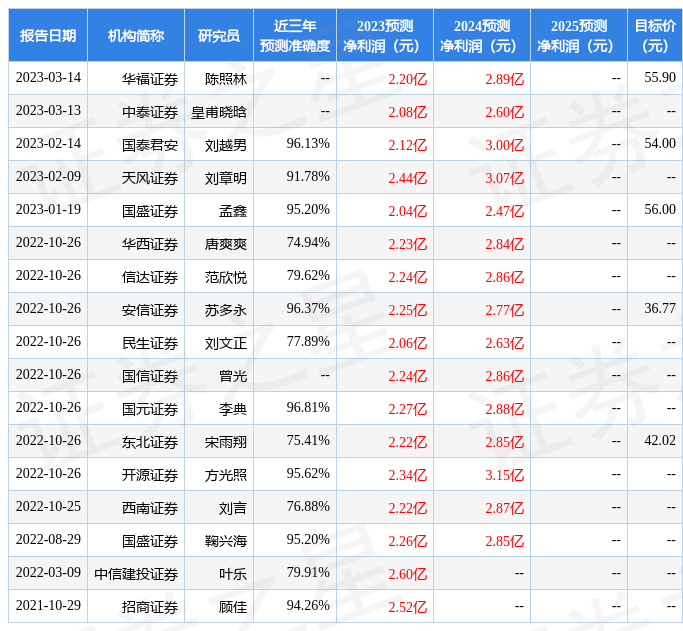Viewport: 683px width, 631px height.
Task: Click 国元证券 institution cell
Action: pyautogui.click(x=150, y=409)
